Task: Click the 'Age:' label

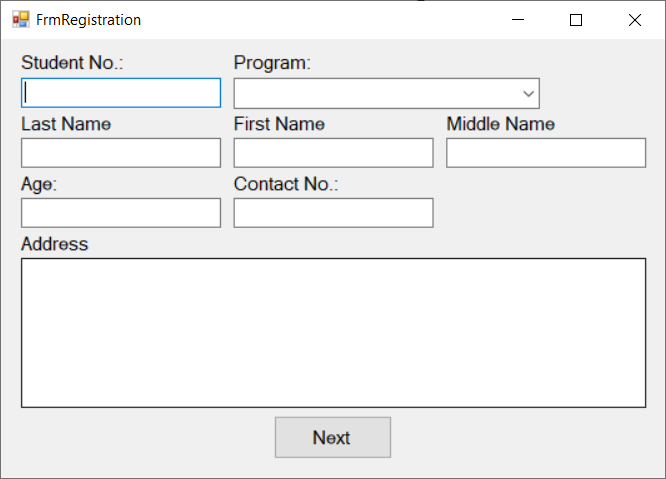Action: pos(39,185)
